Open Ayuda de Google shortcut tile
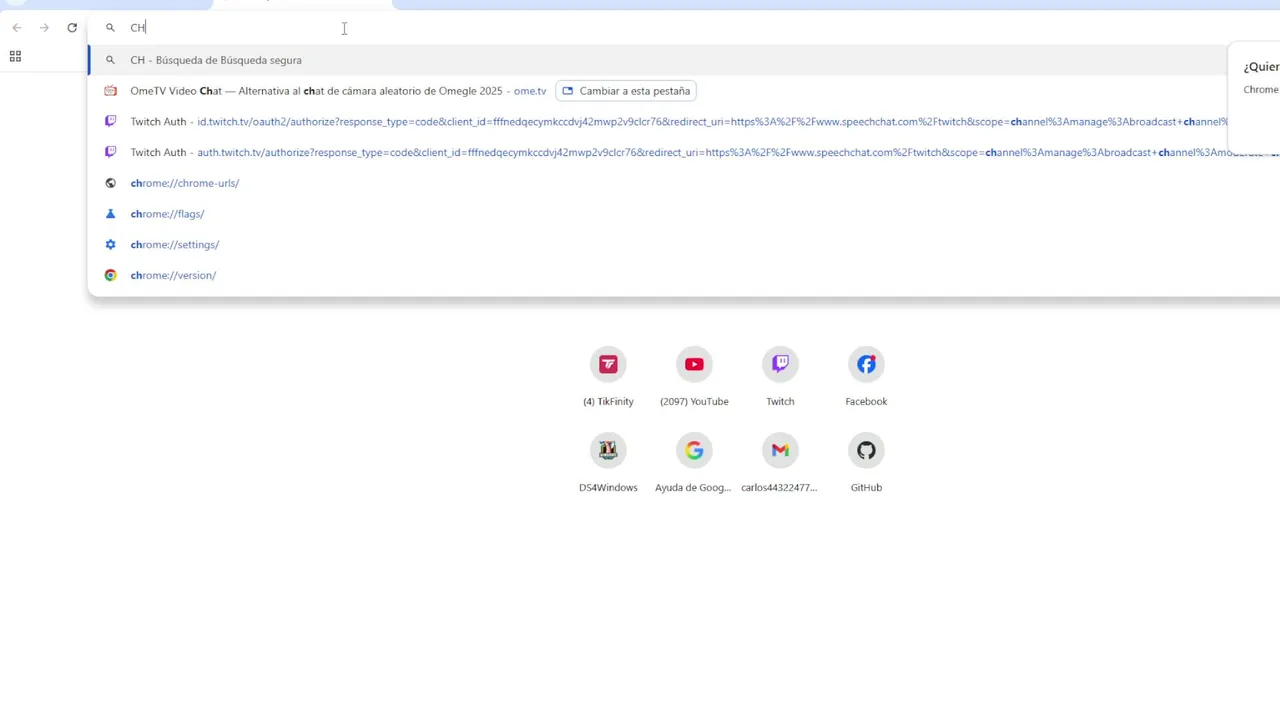The height and width of the screenshot is (720, 1280). click(694, 463)
